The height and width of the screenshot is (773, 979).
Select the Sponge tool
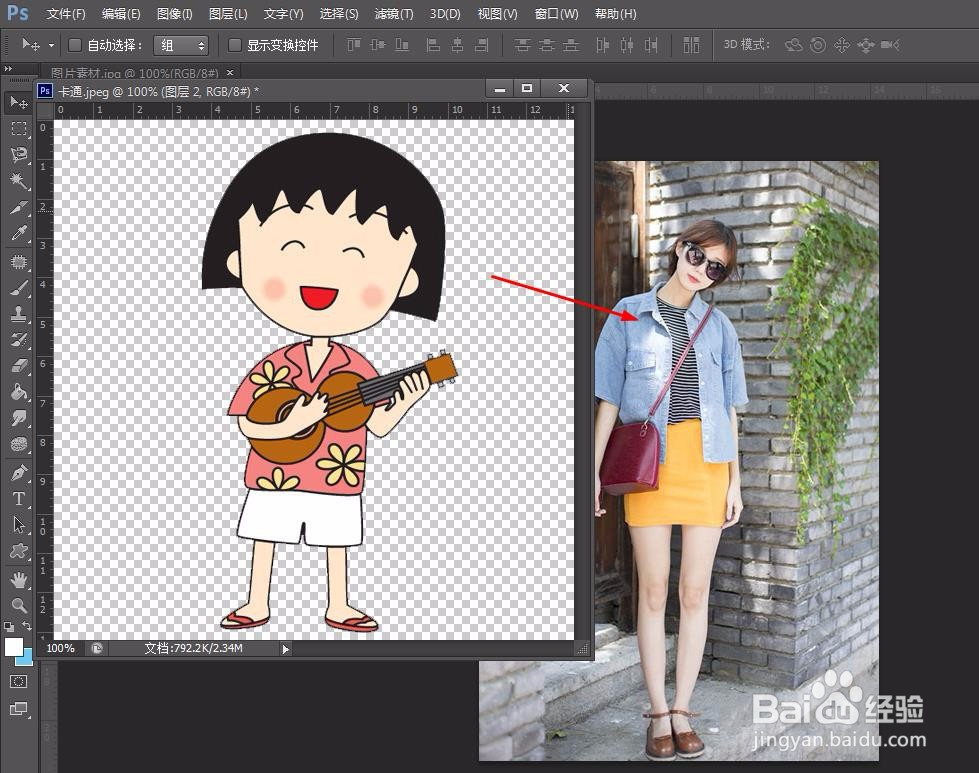tap(19, 444)
